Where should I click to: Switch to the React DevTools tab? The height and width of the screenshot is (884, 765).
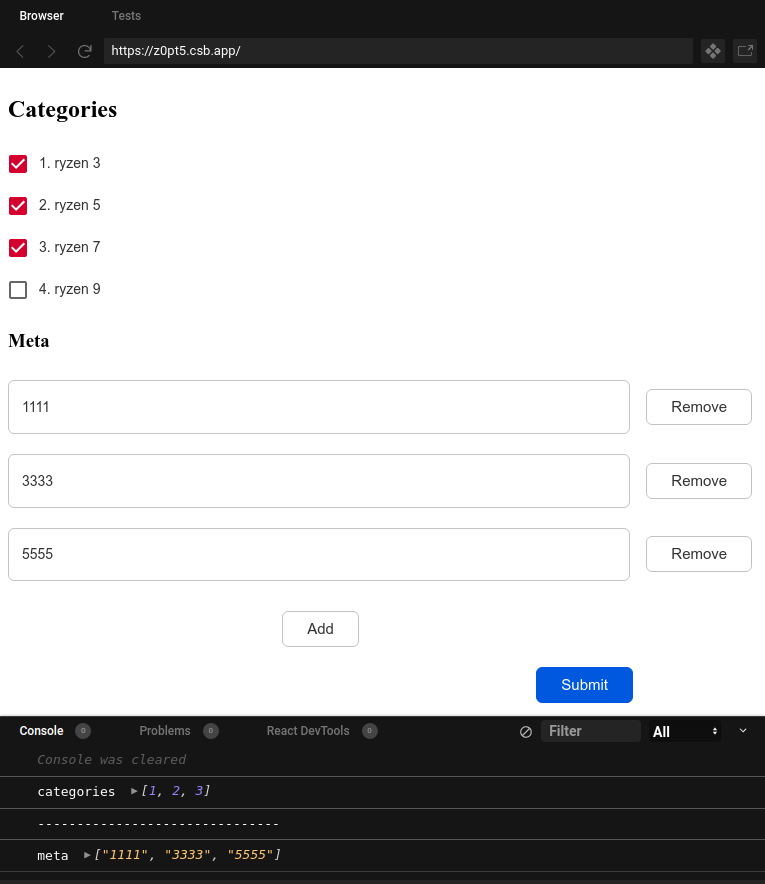[308, 731]
